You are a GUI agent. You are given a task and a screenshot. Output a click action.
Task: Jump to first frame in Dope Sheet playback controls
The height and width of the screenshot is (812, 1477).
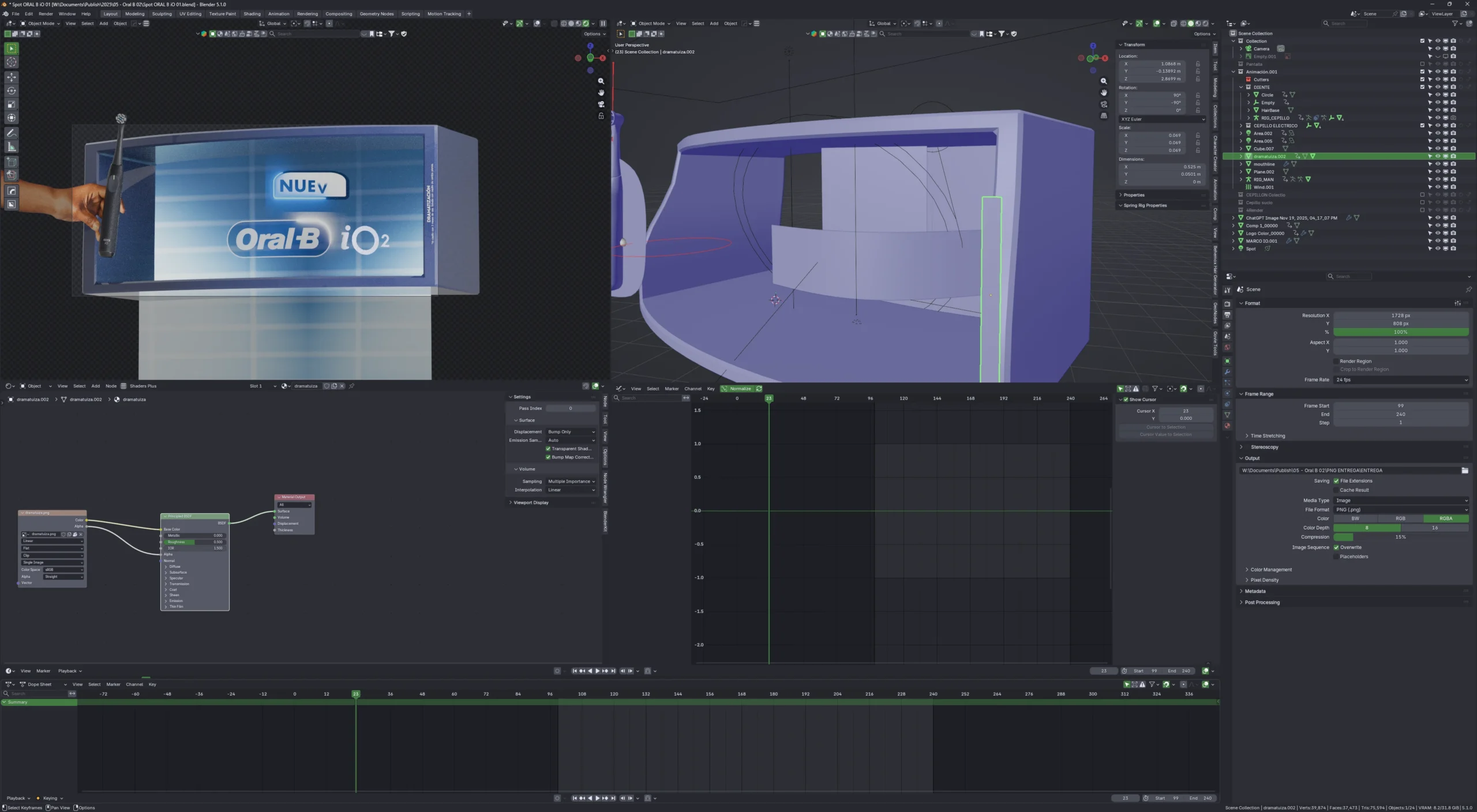click(575, 798)
